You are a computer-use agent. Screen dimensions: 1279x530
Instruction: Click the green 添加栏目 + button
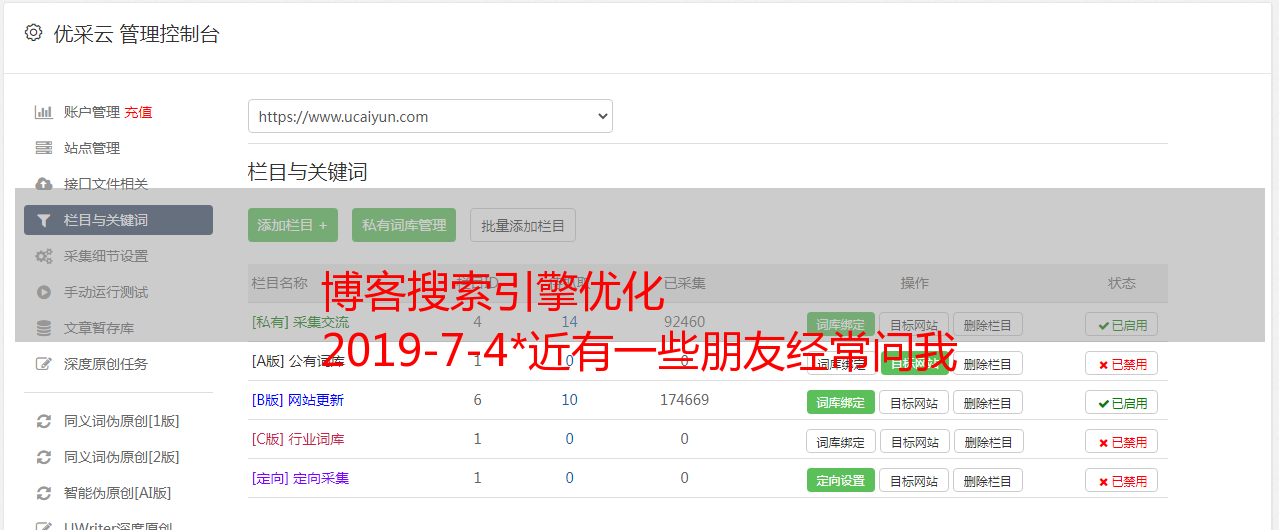293,225
